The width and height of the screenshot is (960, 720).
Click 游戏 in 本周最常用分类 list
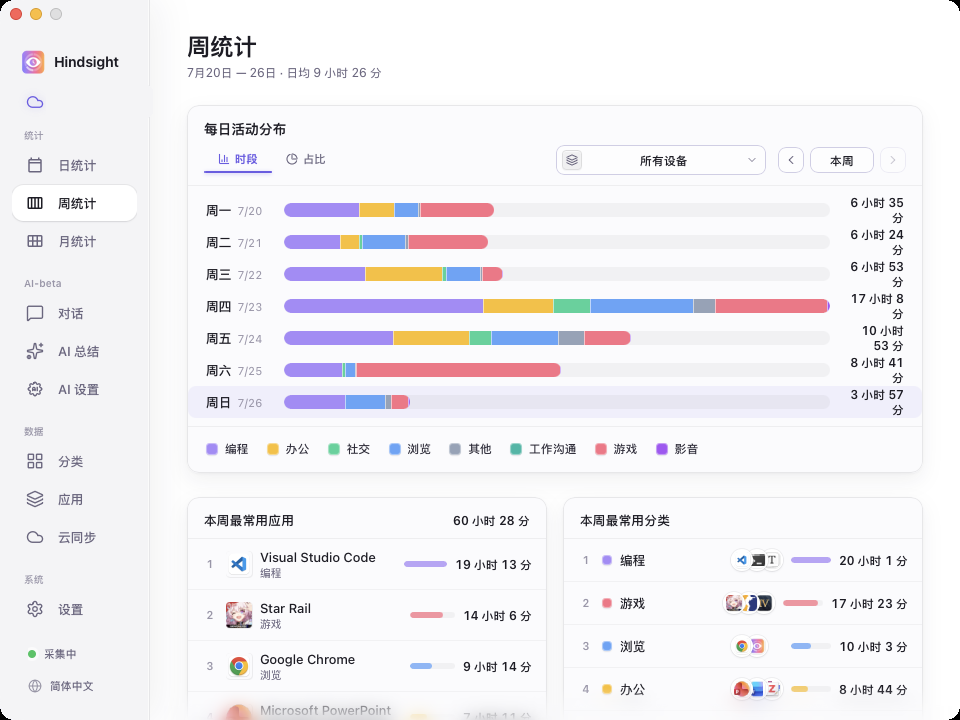point(632,604)
